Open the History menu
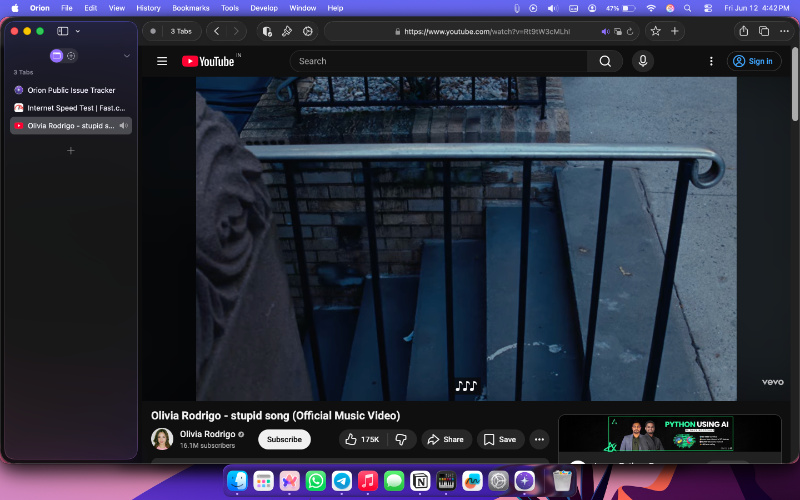Screen dimensions: 800x500 click(148, 8)
